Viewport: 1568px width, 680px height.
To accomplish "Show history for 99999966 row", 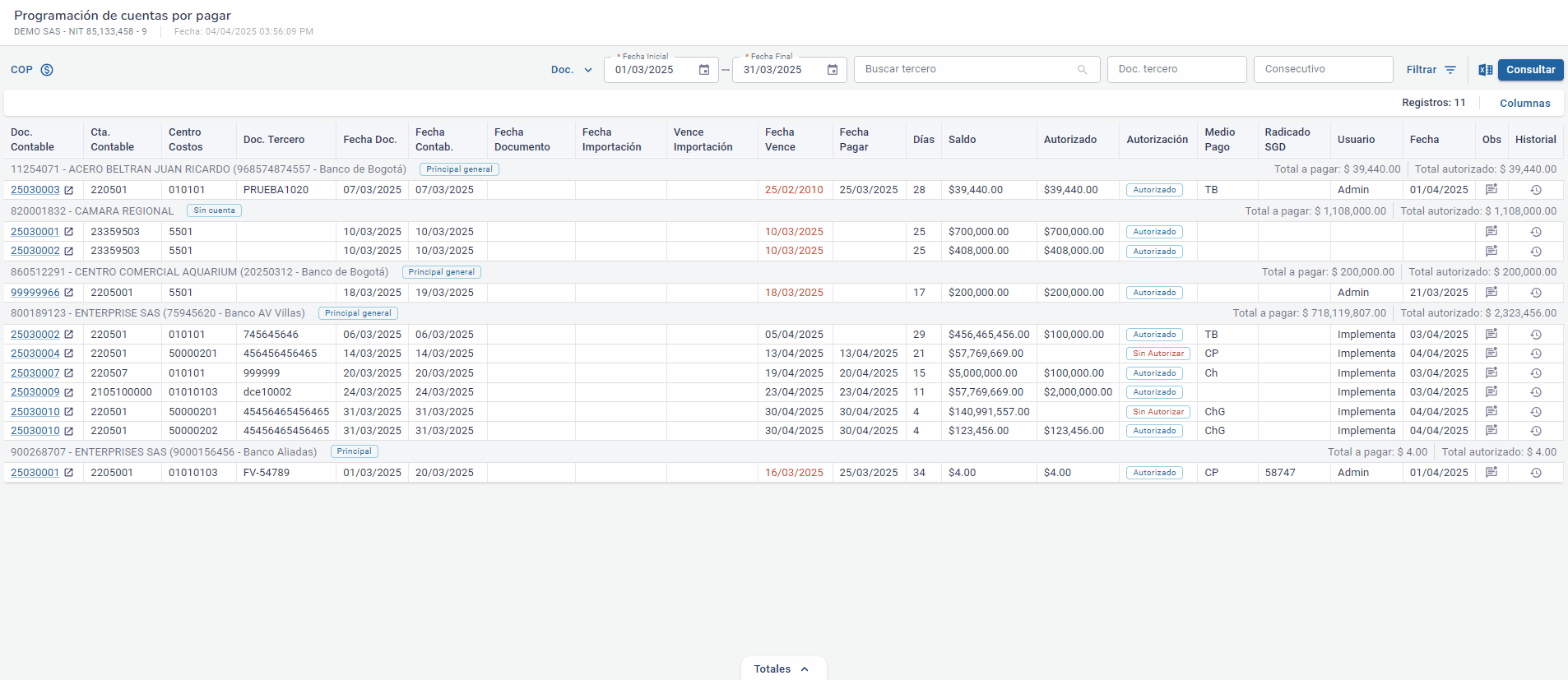I will [x=1536, y=293].
